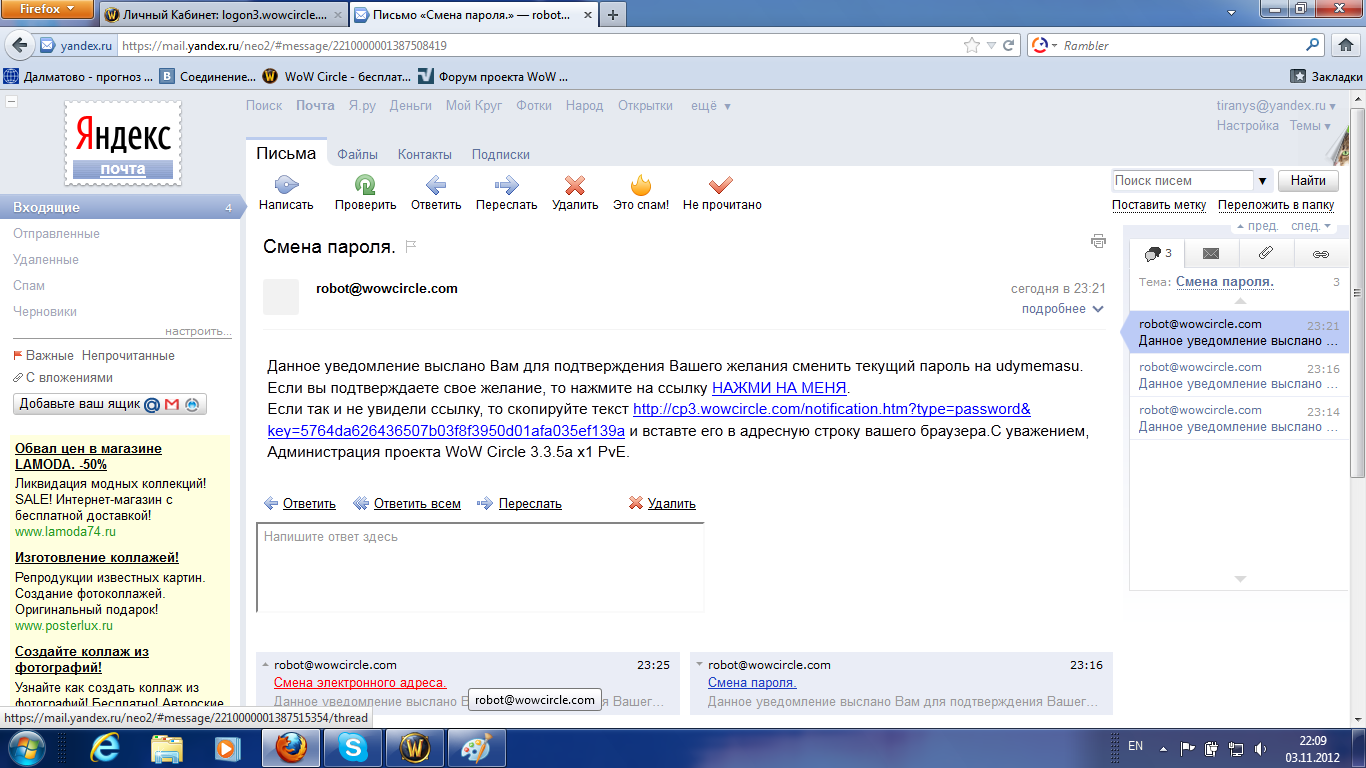Open the Спам folder
This screenshot has width=1366, height=768.
click(x=29, y=285)
